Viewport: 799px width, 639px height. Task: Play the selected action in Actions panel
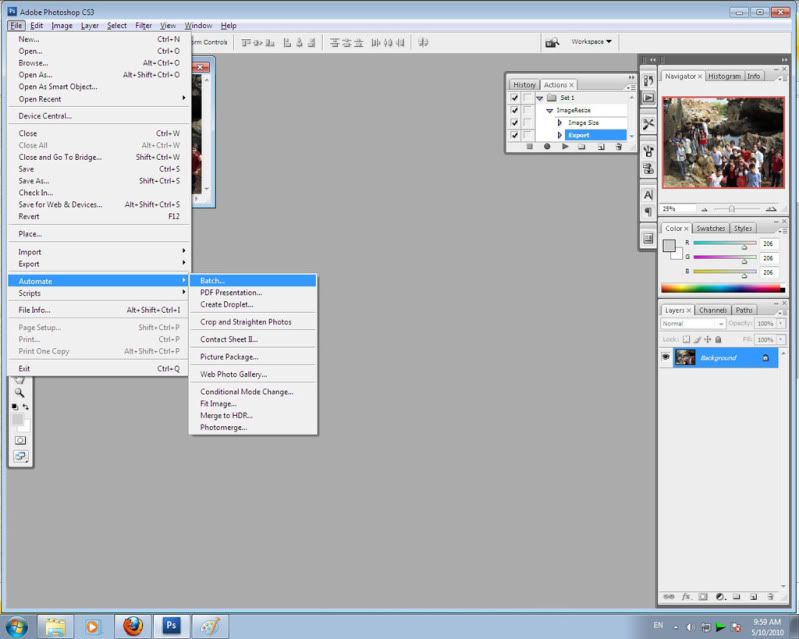click(565, 147)
